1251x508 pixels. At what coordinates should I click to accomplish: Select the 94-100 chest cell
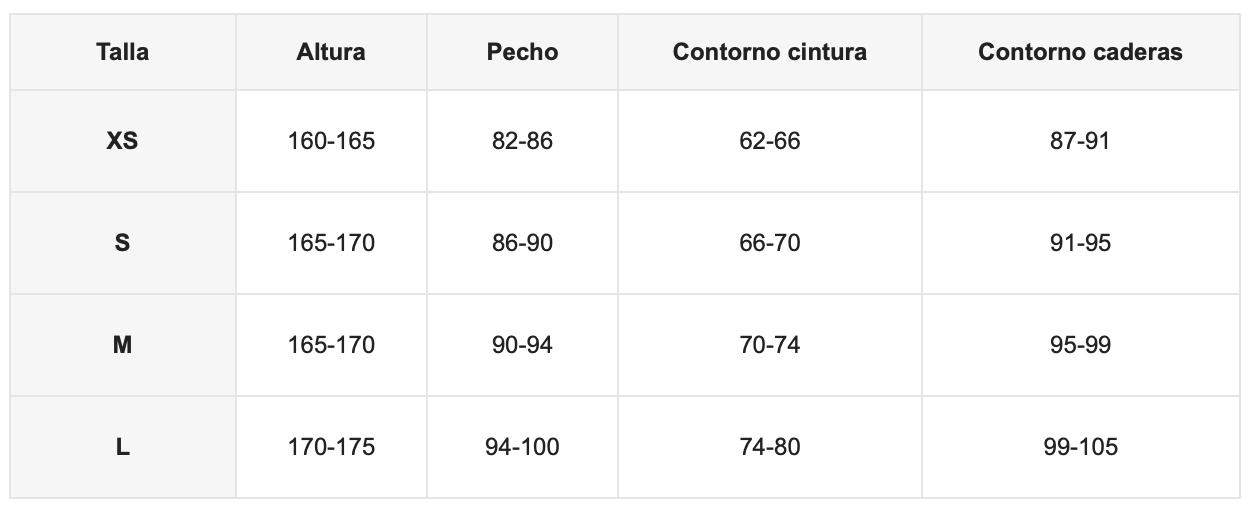(x=522, y=447)
